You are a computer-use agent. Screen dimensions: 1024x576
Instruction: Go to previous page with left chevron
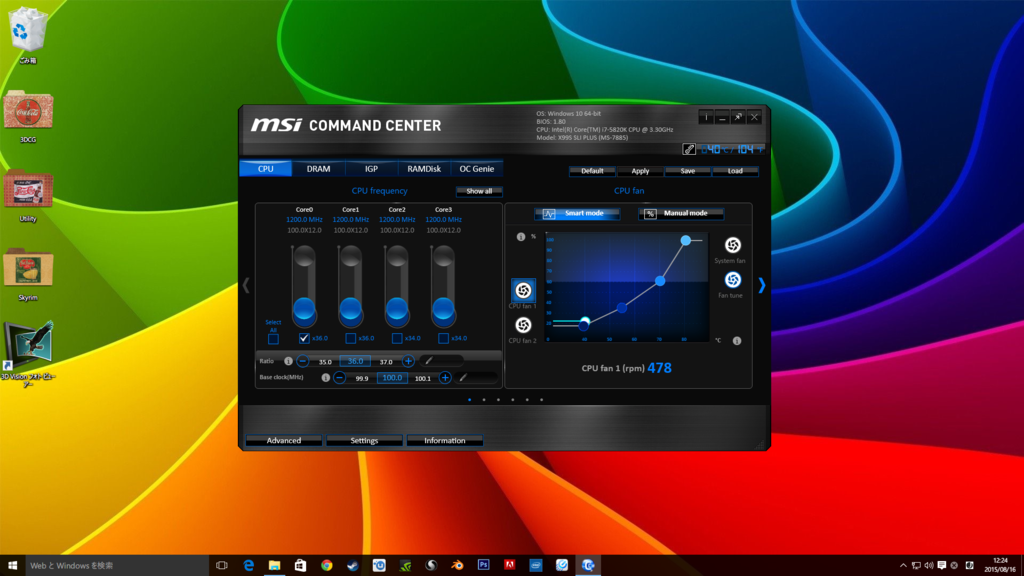click(246, 285)
